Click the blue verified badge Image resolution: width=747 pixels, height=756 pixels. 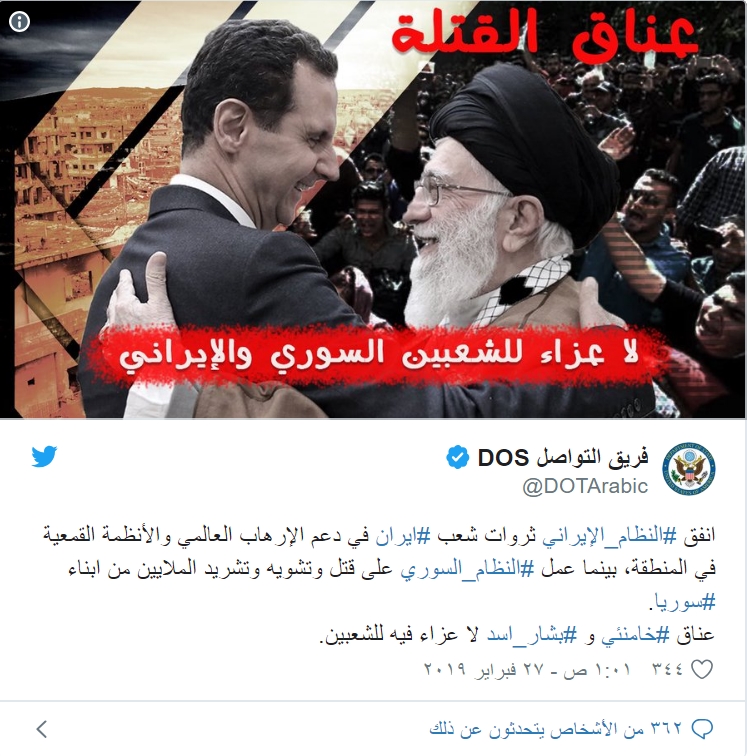[x=457, y=457]
